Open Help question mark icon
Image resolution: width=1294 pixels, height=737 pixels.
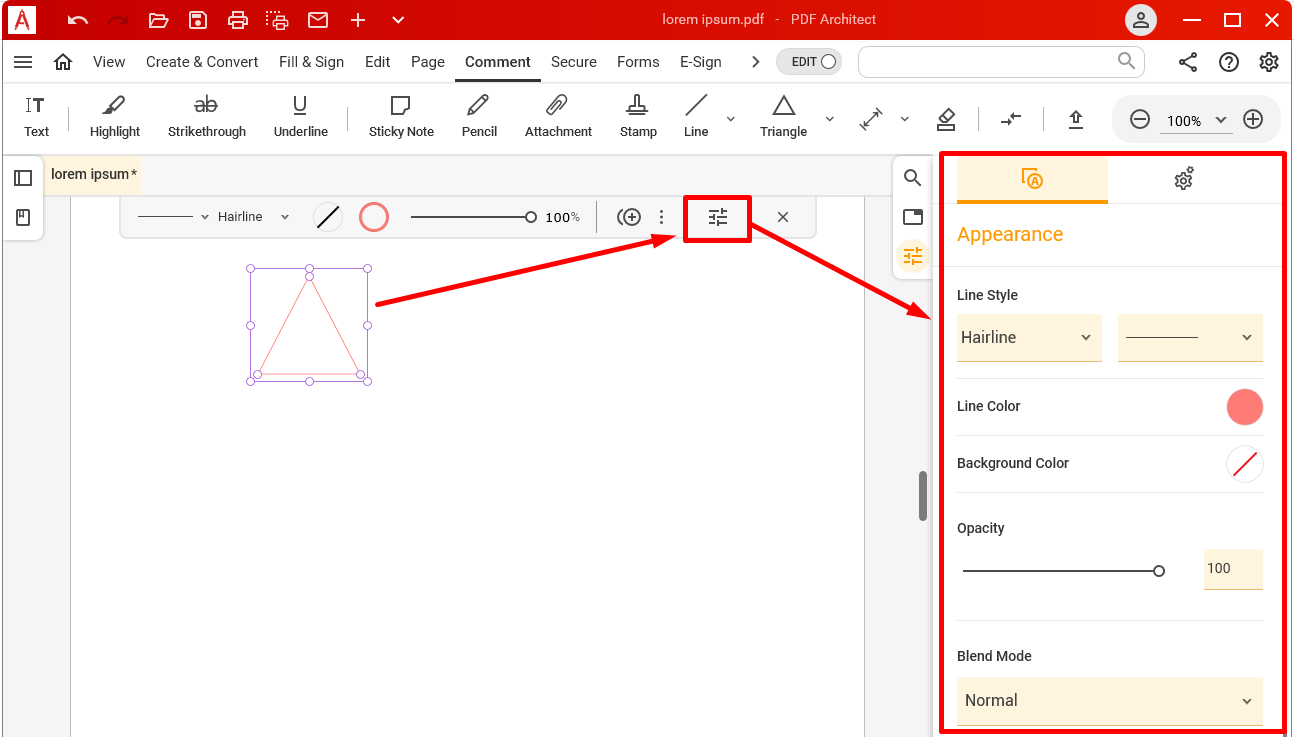tap(1229, 62)
